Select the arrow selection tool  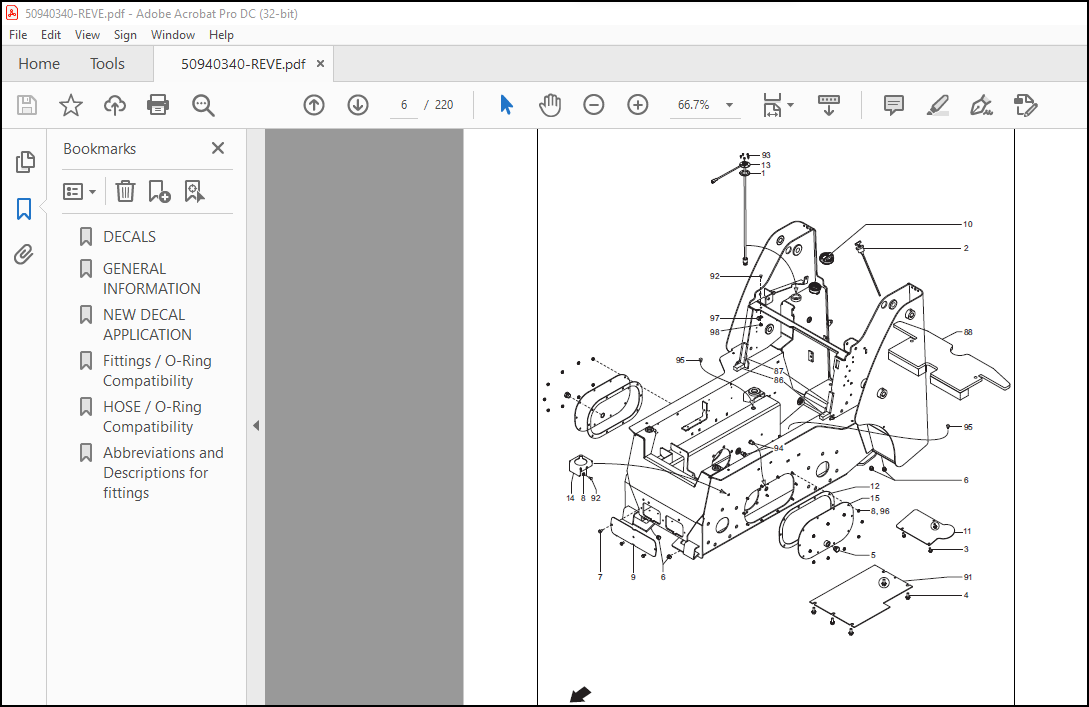[506, 105]
